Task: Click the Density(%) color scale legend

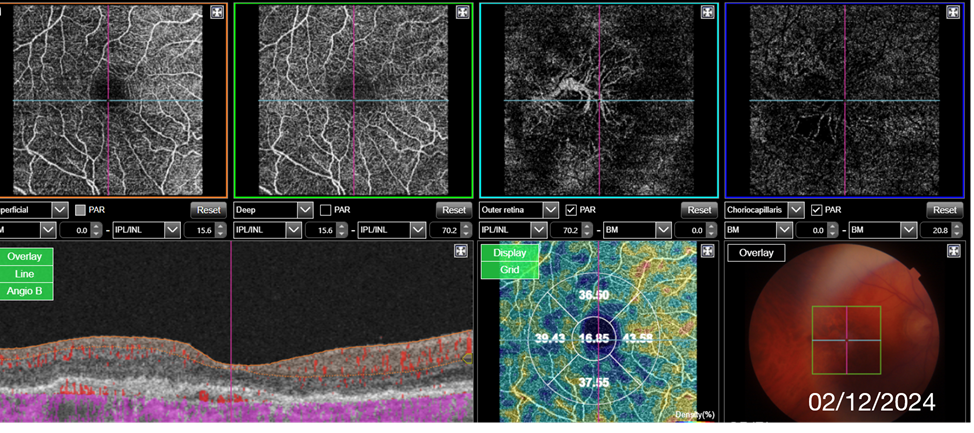Action: pos(694,415)
